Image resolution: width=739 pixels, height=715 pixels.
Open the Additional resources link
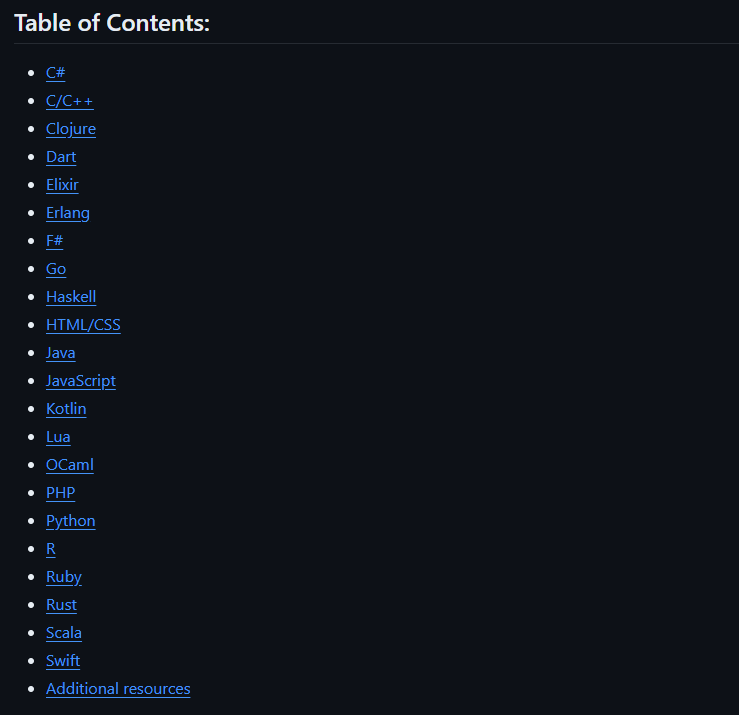[118, 689]
